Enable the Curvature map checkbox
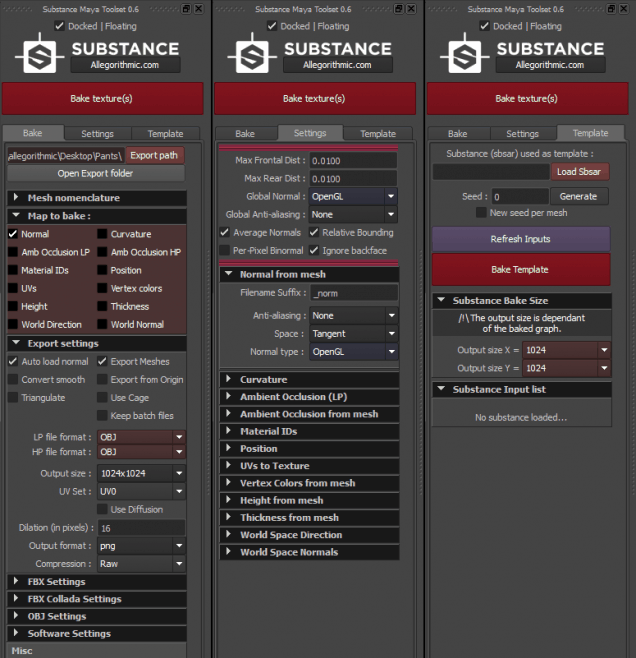This screenshot has height=658, width=636. point(102,234)
